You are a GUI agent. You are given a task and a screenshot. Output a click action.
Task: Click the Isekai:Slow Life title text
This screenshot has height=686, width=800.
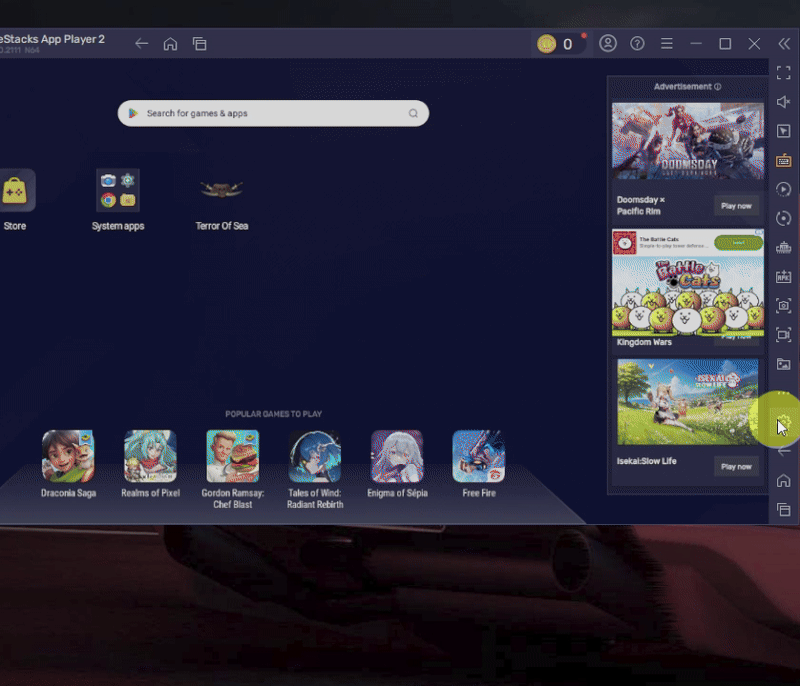646,461
